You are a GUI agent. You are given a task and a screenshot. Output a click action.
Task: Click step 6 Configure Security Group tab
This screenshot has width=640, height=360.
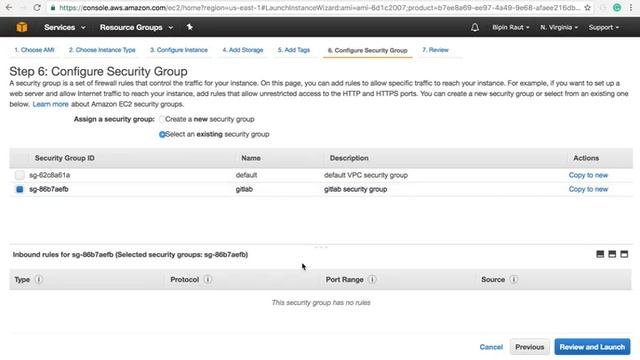[x=367, y=50]
